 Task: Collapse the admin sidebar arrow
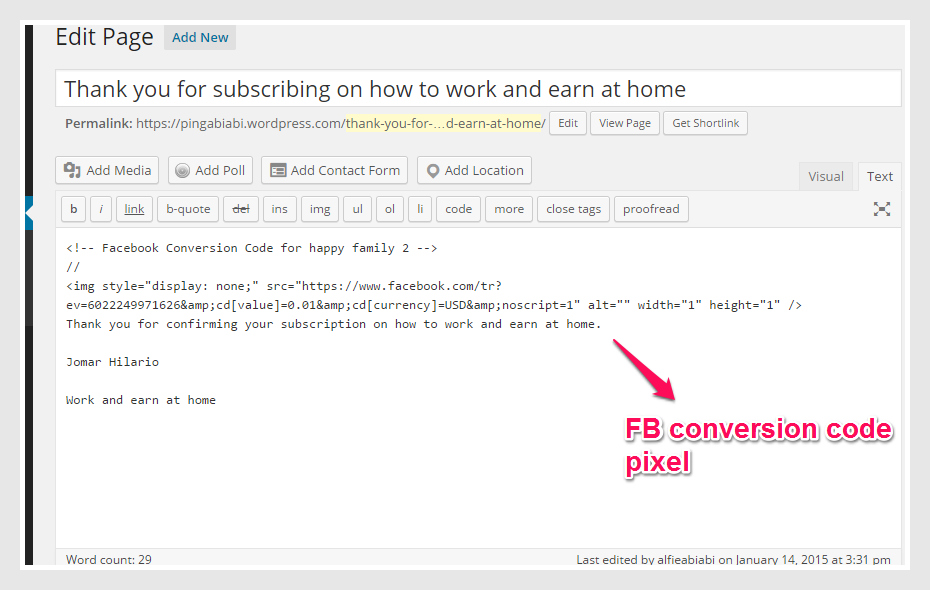click(x=29, y=211)
